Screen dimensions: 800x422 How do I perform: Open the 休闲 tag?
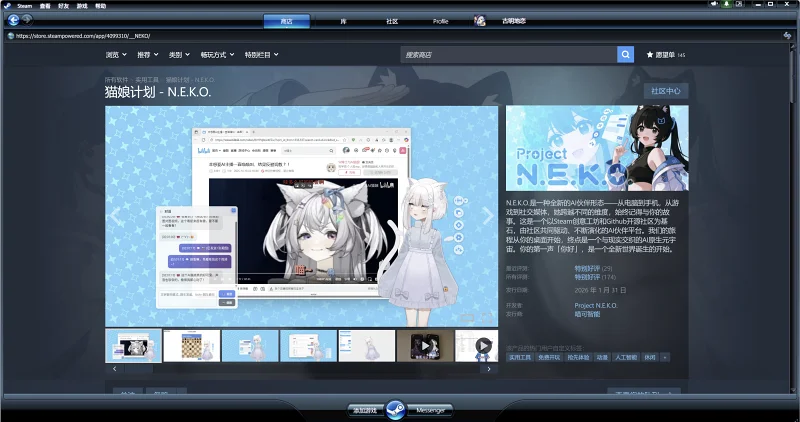(650, 357)
